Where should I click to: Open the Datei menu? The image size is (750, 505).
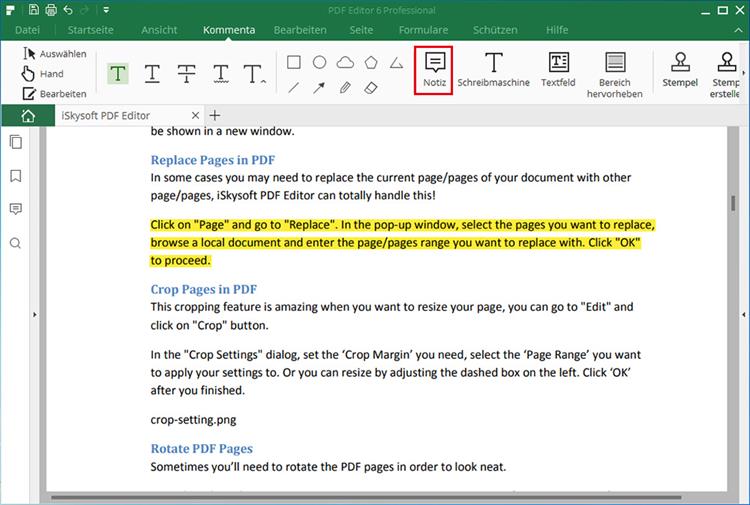(x=27, y=30)
